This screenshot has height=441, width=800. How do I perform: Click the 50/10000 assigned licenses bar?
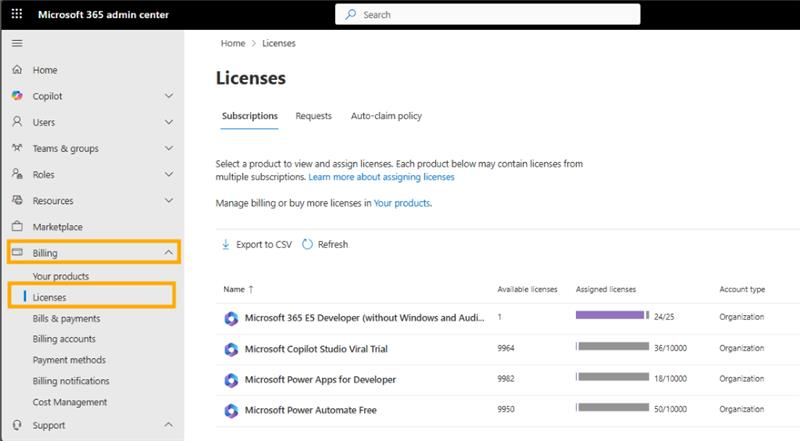click(x=612, y=408)
